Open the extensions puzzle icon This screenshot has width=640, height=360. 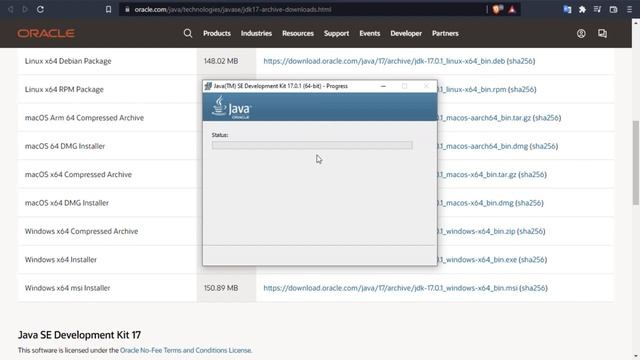coord(582,9)
